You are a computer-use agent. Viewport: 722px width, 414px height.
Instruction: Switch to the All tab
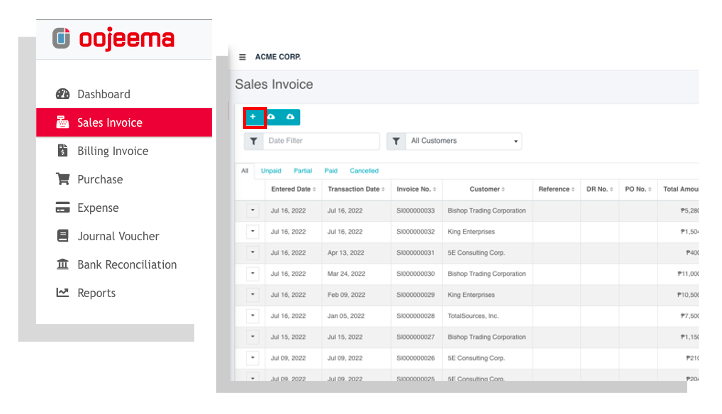click(x=245, y=171)
